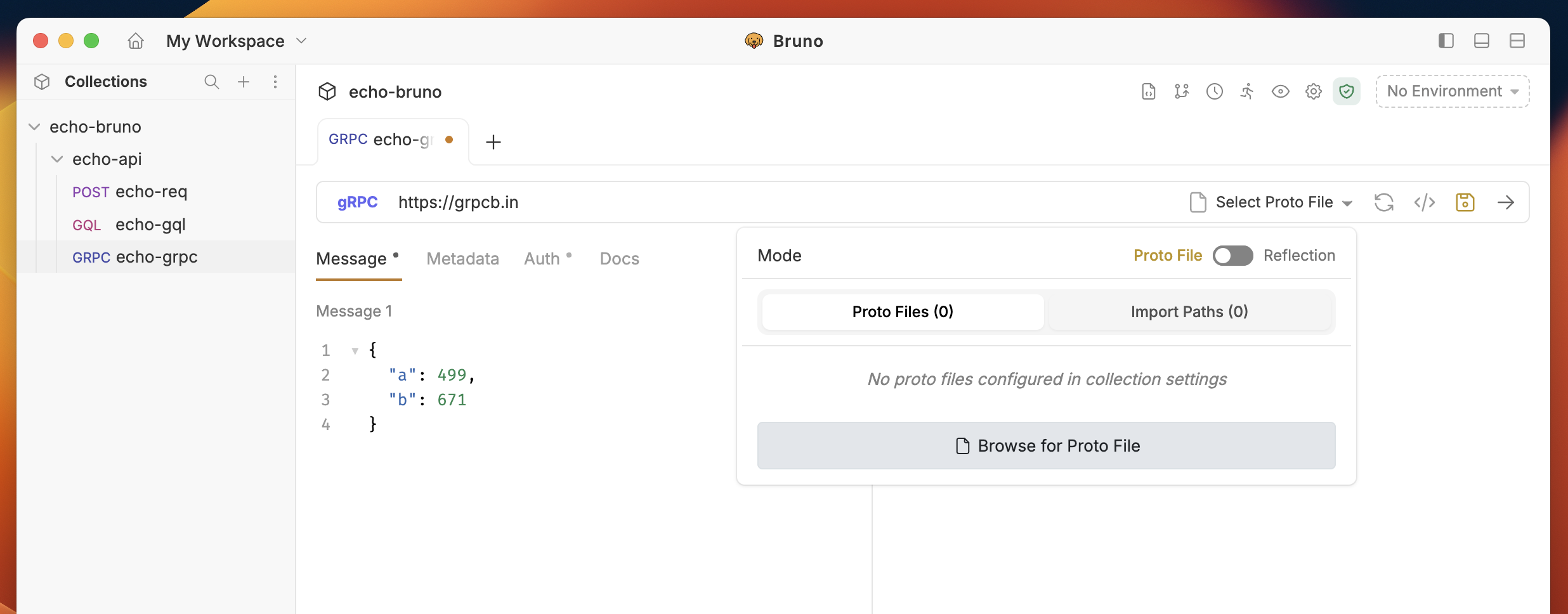Switch to the Metadata tab
1568x614 pixels.
(463, 259)
